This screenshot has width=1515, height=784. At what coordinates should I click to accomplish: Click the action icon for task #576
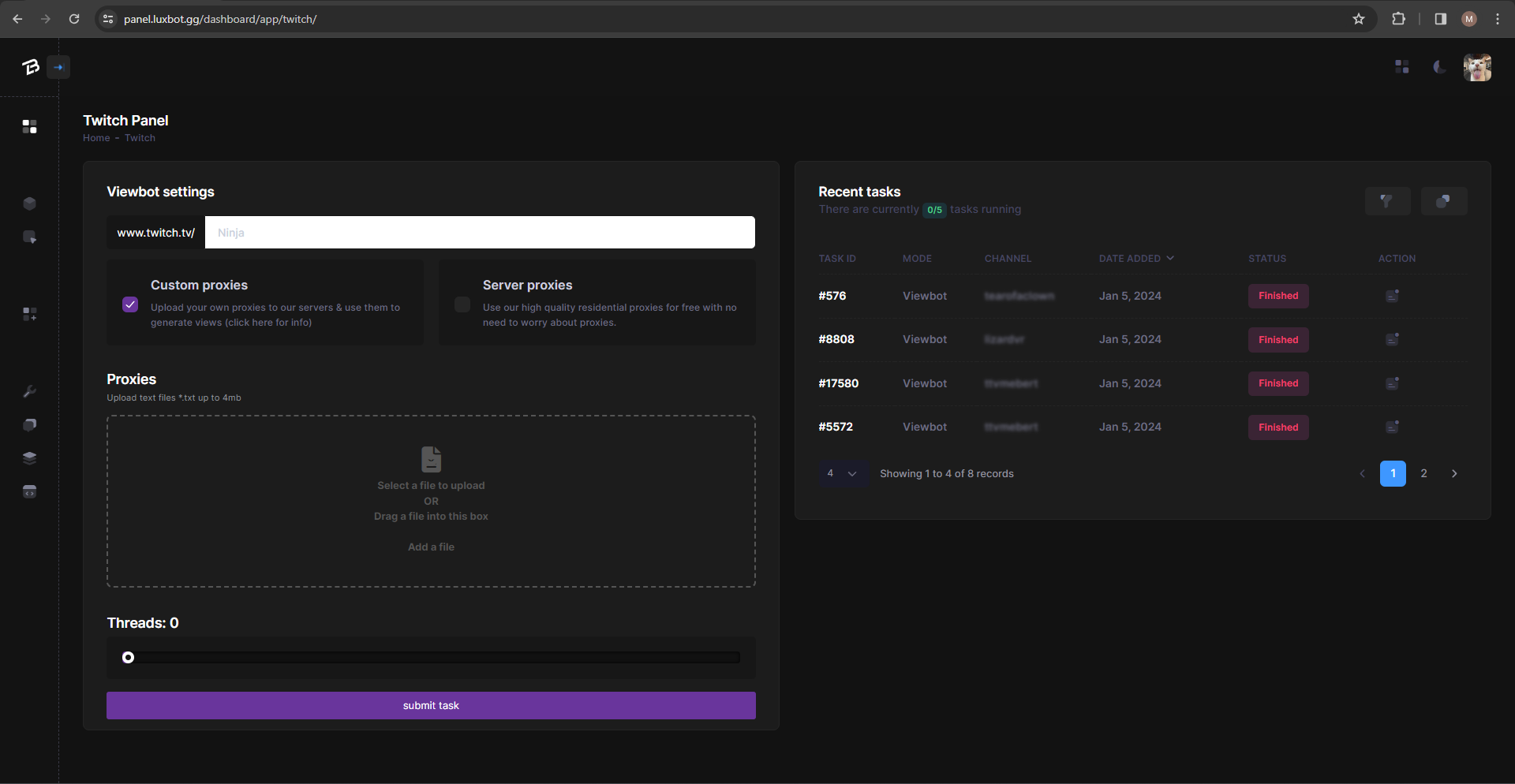click(x=1392, y=296)
